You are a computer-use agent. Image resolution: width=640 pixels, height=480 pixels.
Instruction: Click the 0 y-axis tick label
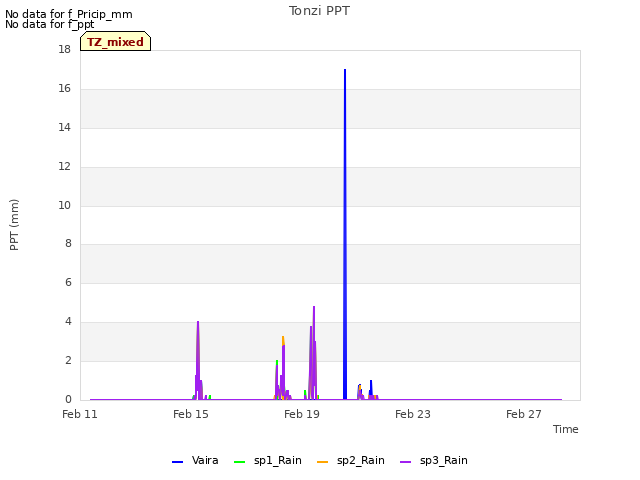click(68, 399)
